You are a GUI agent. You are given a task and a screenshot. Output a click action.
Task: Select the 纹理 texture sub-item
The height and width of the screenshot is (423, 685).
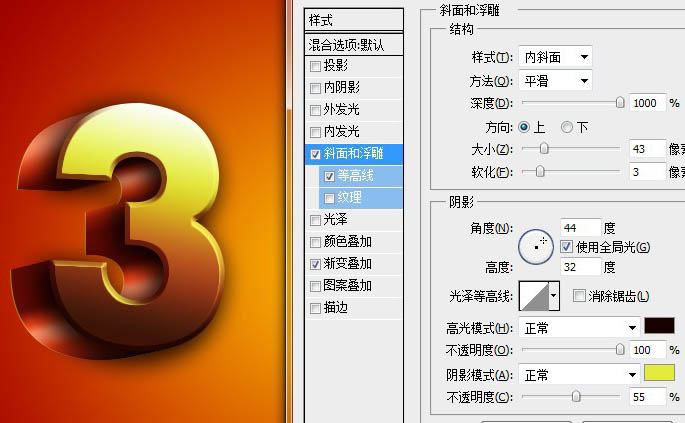pos(349,198)
